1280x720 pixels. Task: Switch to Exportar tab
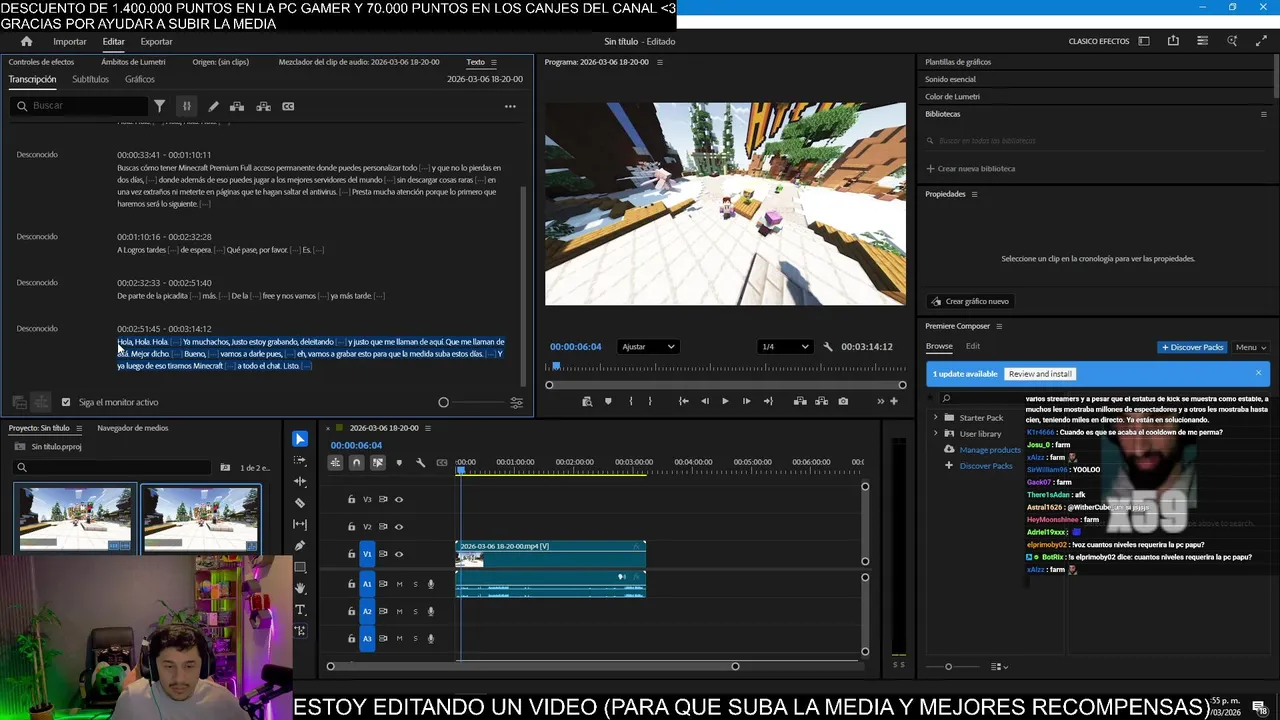[156, 41]
